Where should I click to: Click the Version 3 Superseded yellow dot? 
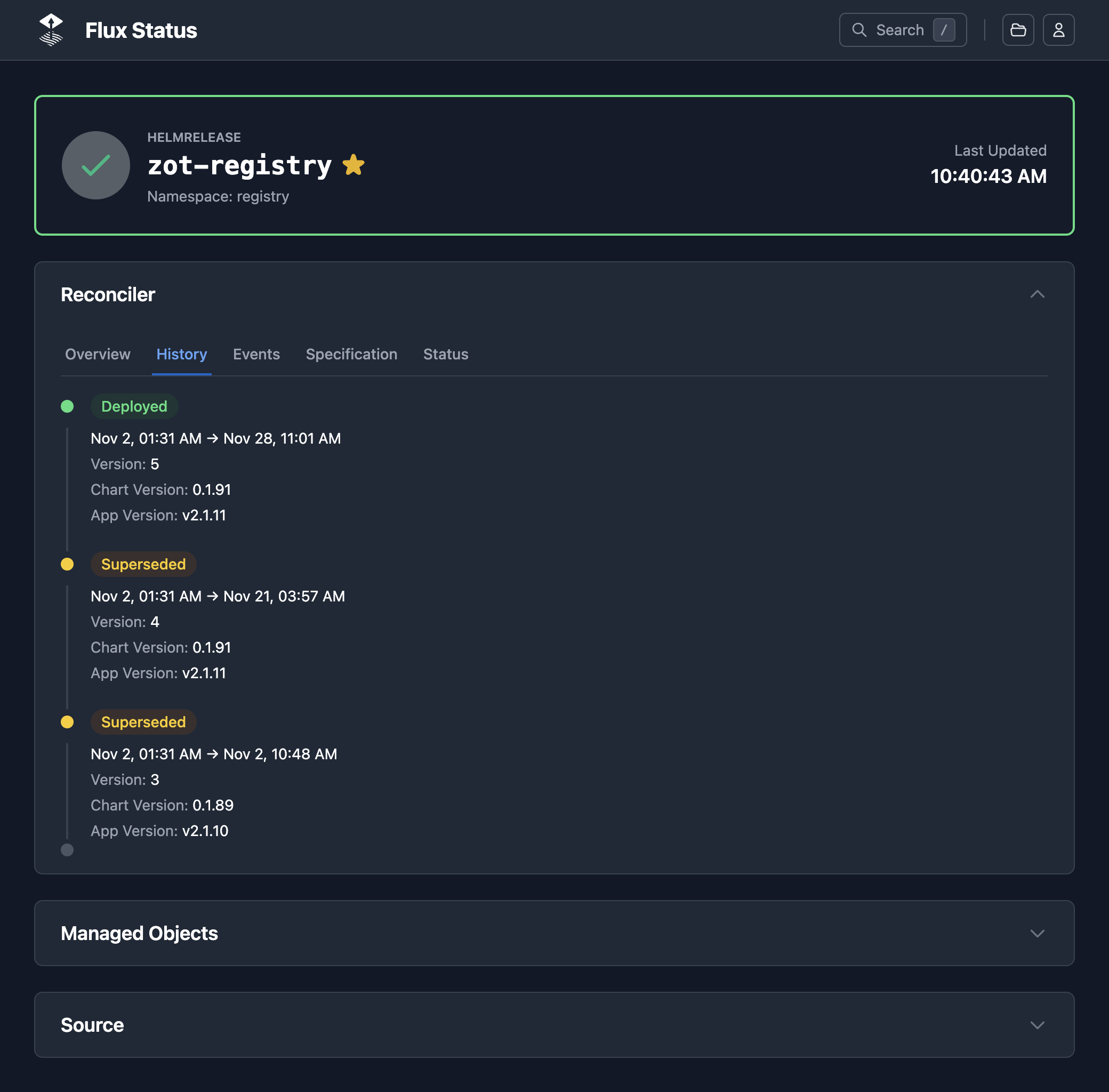point(67,722)
